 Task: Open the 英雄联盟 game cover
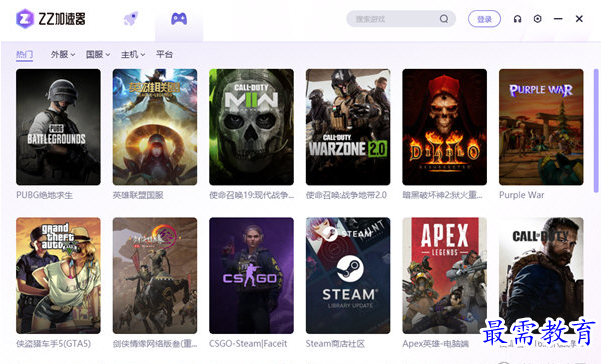(155, 127)
